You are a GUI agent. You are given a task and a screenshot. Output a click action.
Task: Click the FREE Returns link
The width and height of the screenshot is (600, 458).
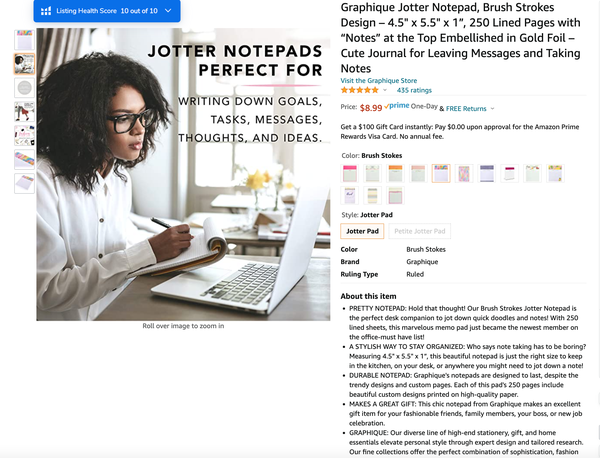pos(466,109)
